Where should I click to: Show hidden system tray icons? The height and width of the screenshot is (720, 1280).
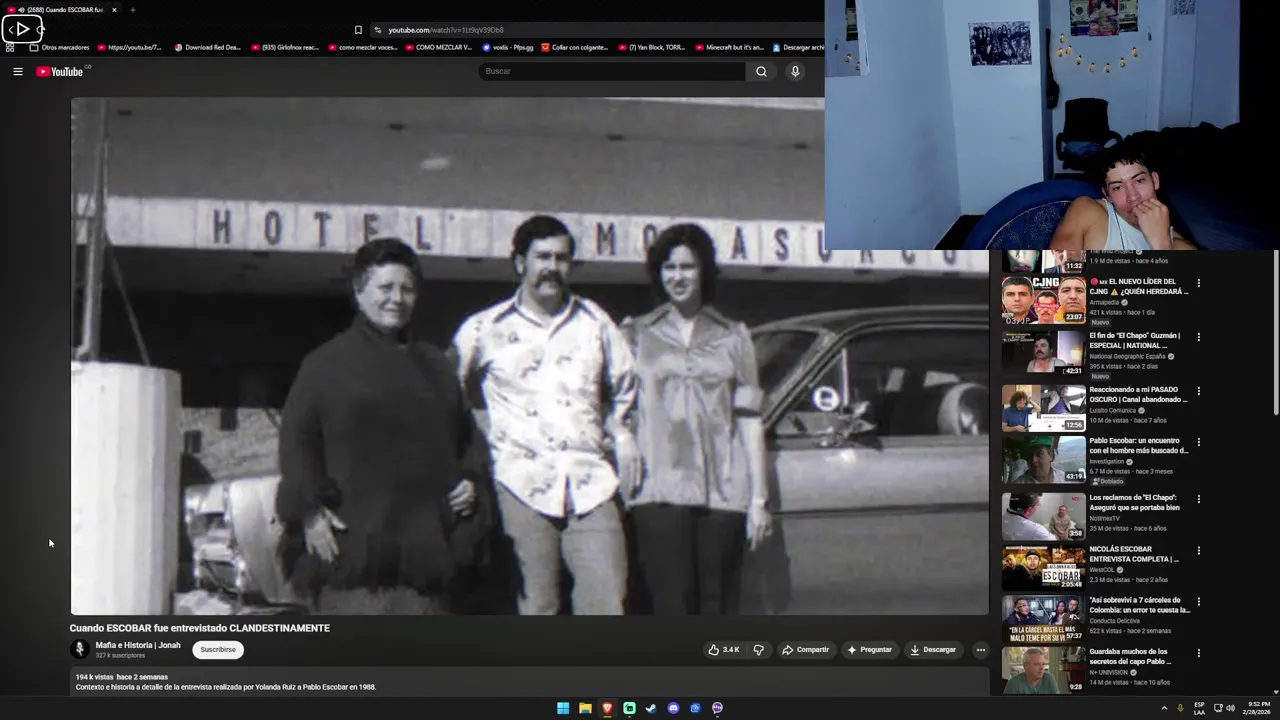point(1164,708)
